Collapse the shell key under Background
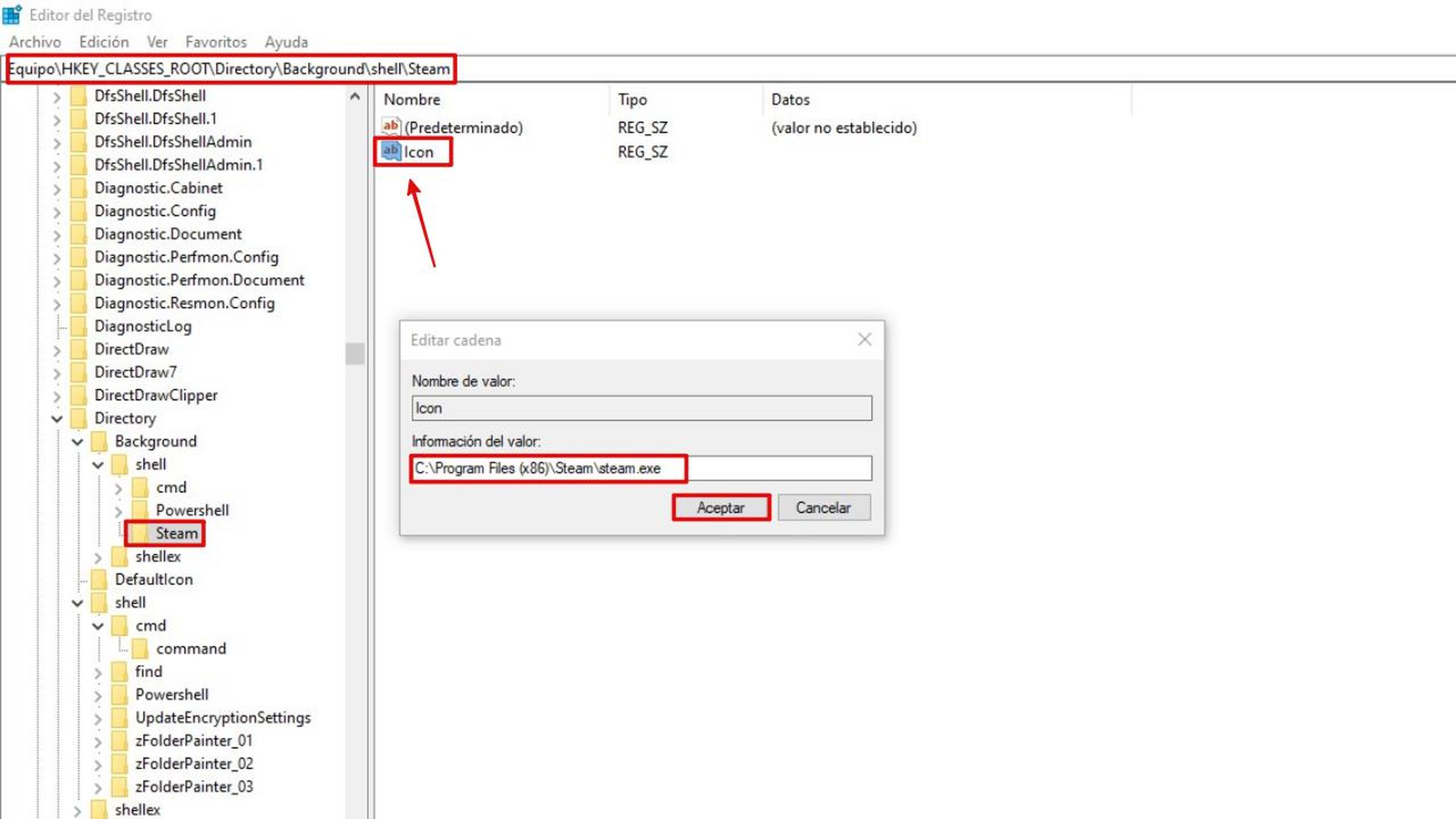This screenshot has height=819, width=1456. (x=98, y=465)
